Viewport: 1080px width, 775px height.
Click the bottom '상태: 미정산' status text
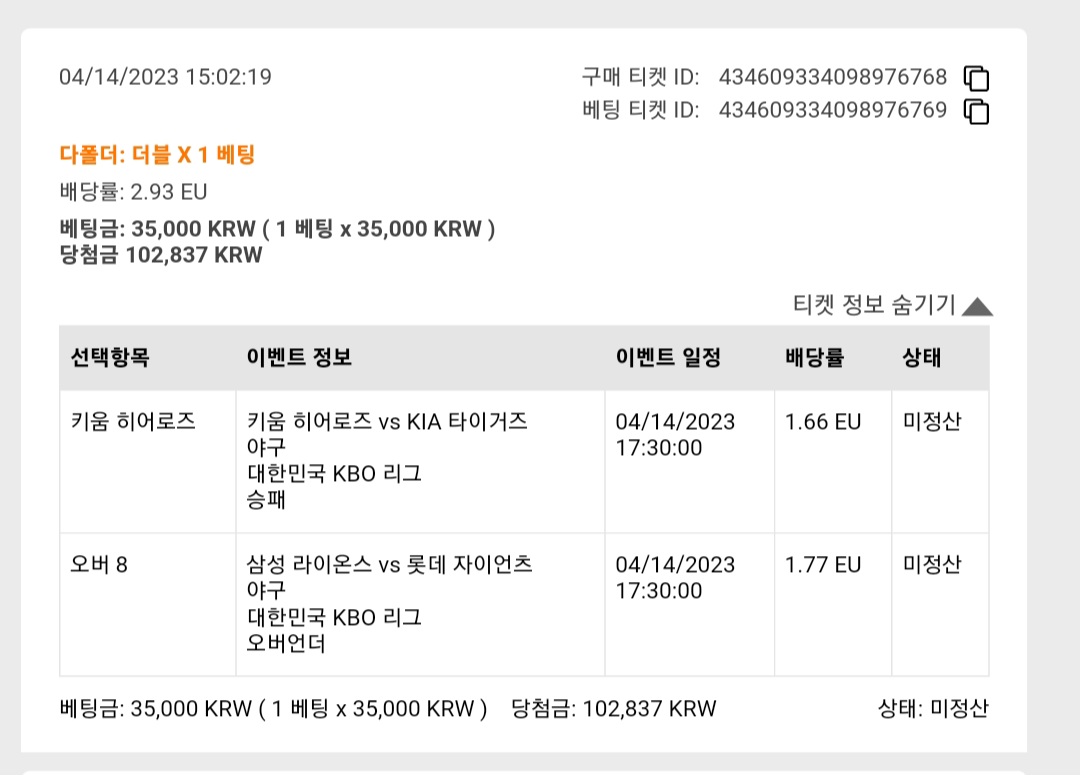coord(933,708)
